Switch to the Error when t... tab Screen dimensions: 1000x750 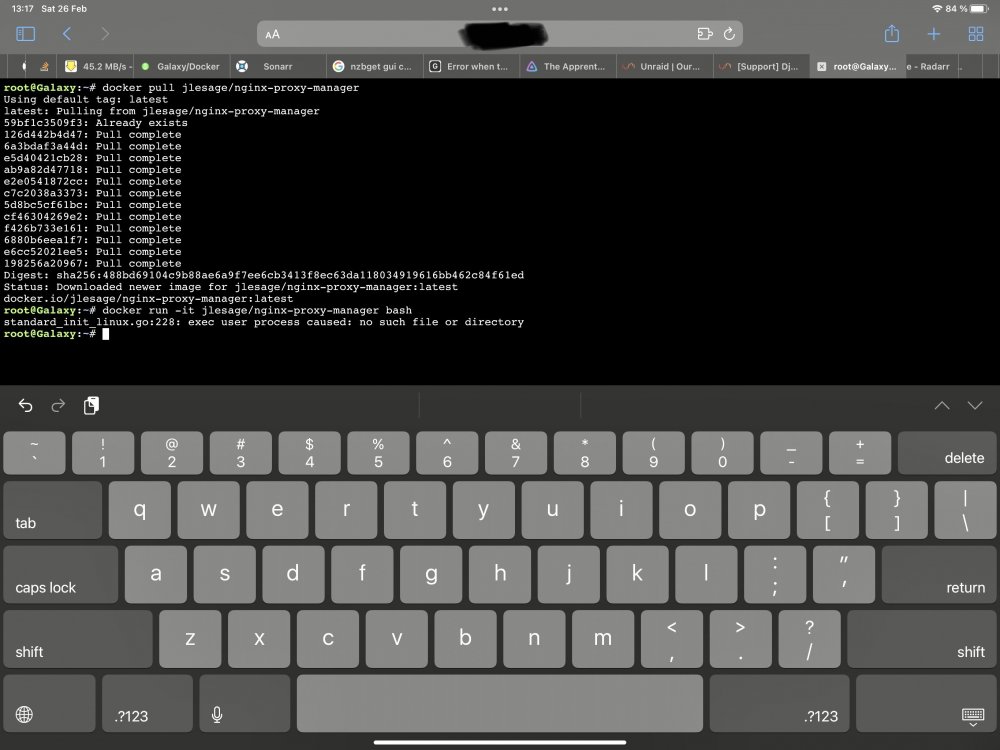pos(471,66)
